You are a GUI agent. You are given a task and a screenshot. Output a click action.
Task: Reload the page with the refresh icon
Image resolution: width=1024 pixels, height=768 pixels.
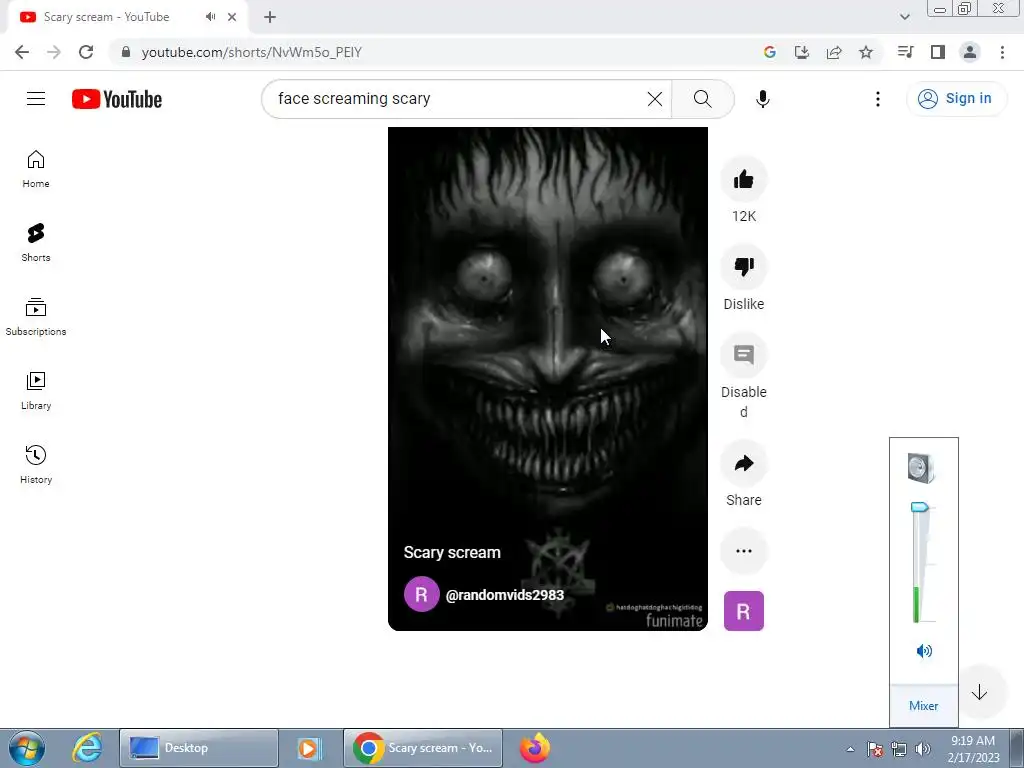click(86, 52)
